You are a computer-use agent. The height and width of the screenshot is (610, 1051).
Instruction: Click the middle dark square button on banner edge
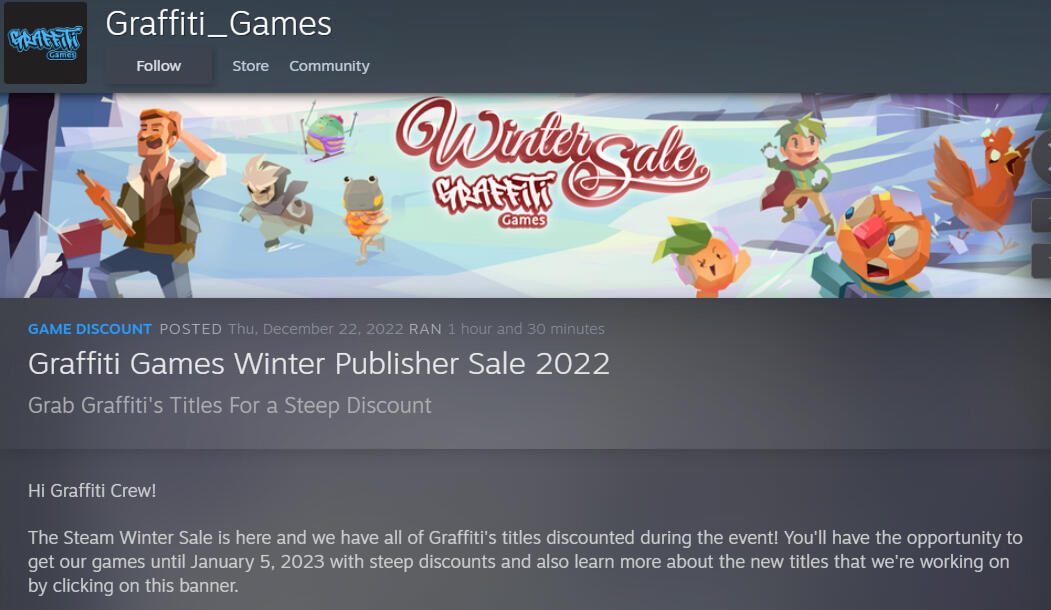pyautogui.click(x=1042, y=216)
